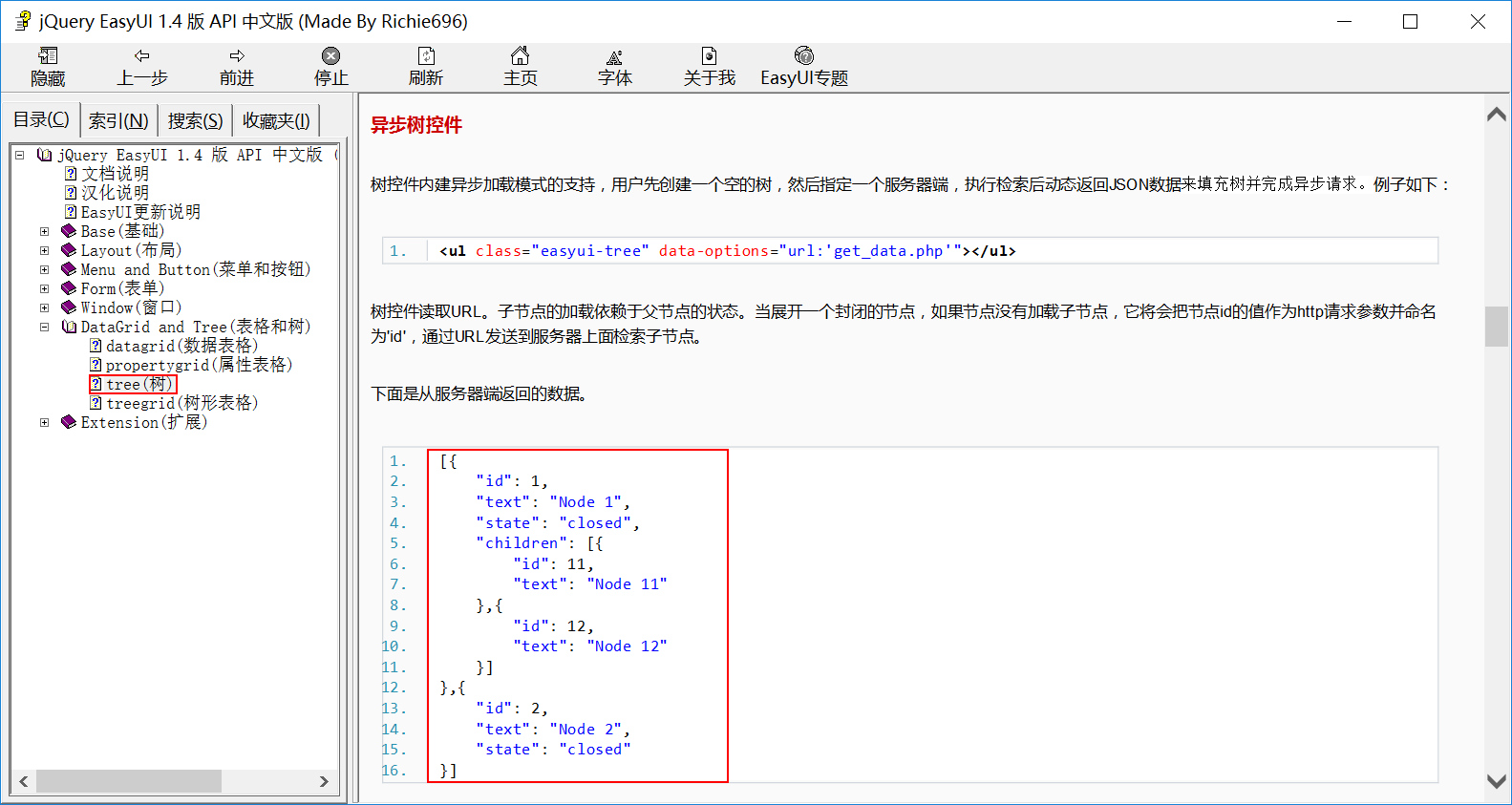The height and width of the screenshot is (805, 1512).
Task: Open the home page via 主页 icon
Action: [521, 56]
